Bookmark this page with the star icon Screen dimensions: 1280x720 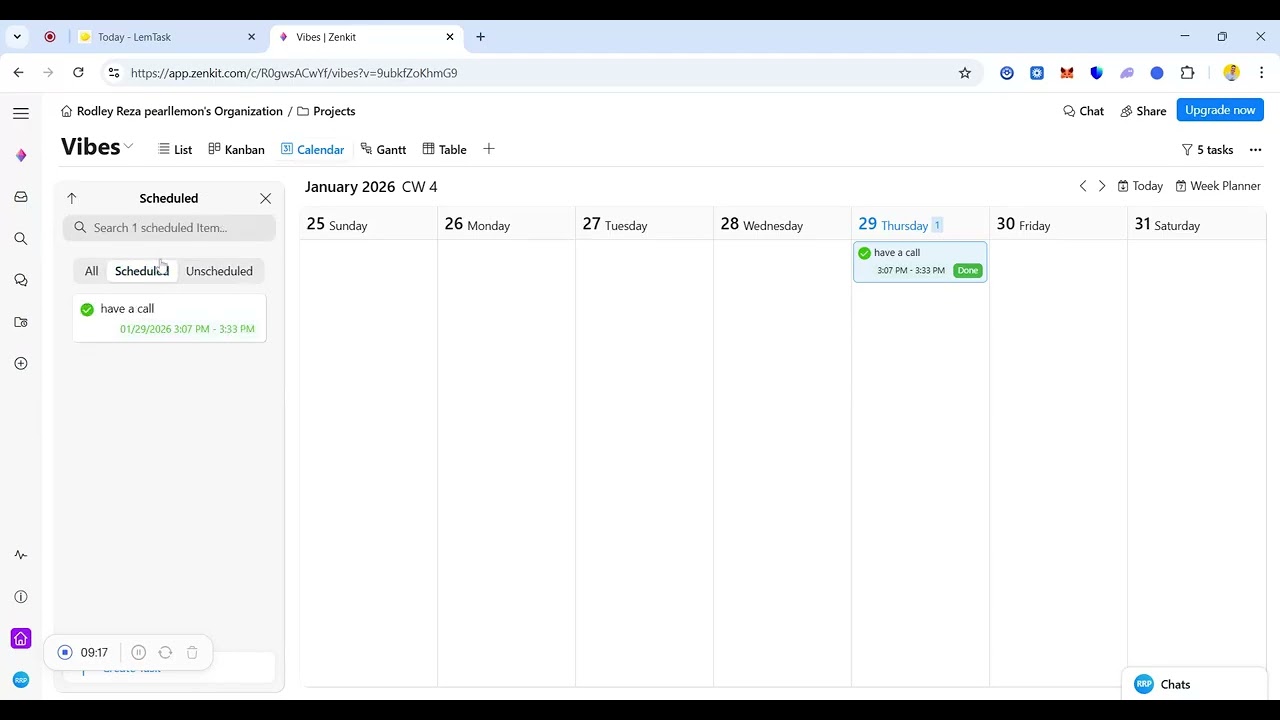click(965, 73)
